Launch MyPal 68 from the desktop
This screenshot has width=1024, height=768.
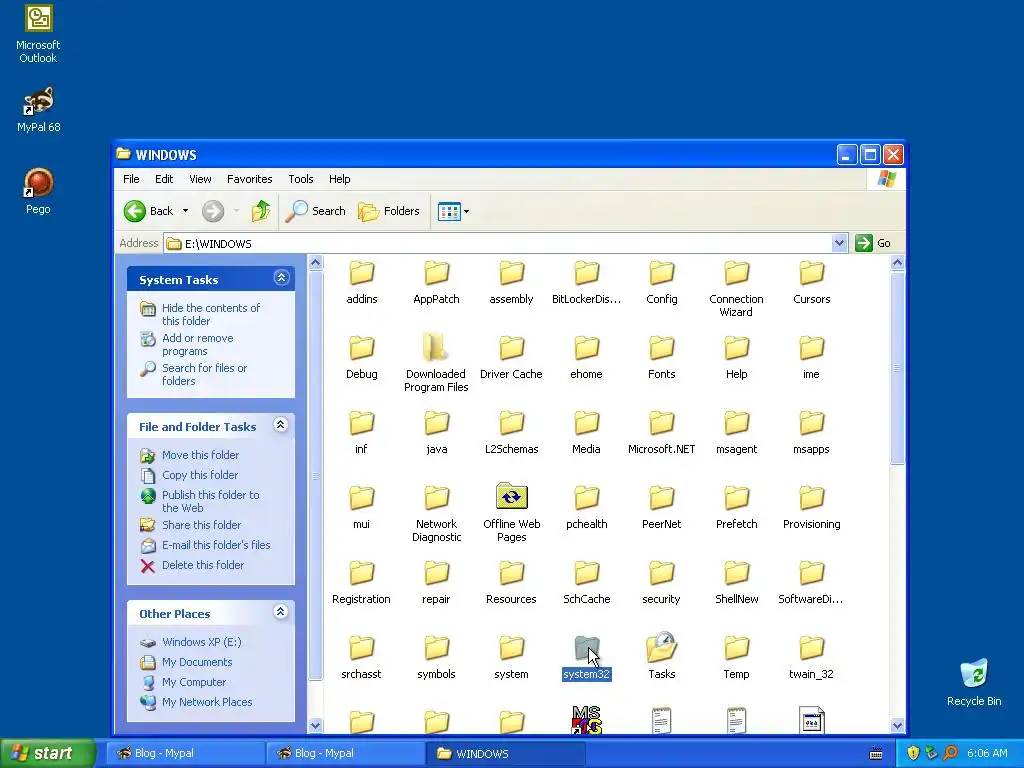[x=38, y=108]
